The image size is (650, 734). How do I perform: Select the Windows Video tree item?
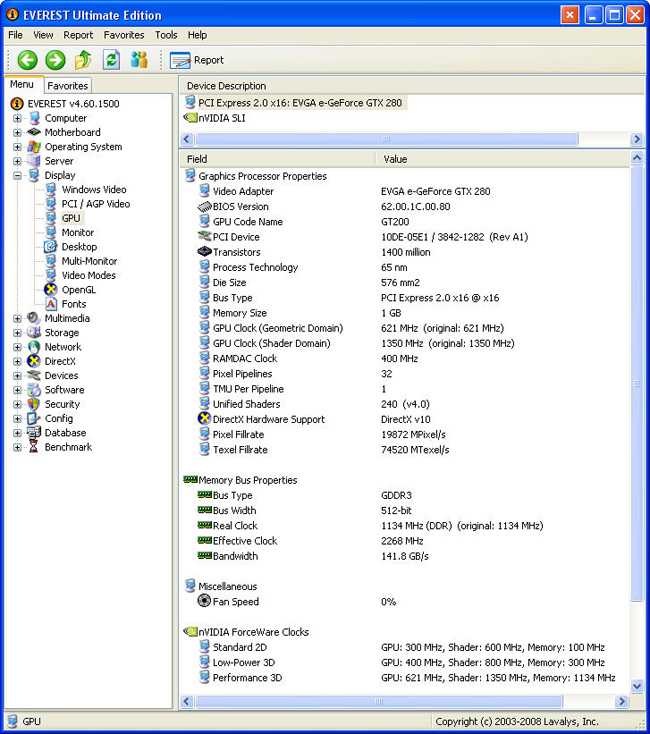click(94, 190)
